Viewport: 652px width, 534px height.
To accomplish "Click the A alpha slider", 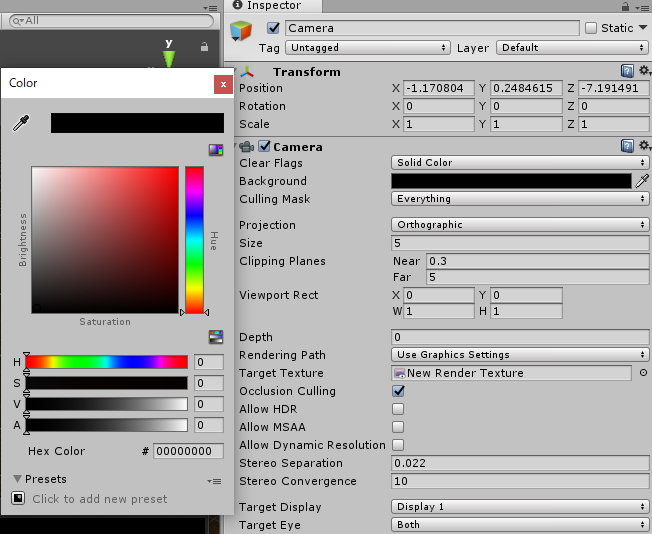I will (106, 425).
